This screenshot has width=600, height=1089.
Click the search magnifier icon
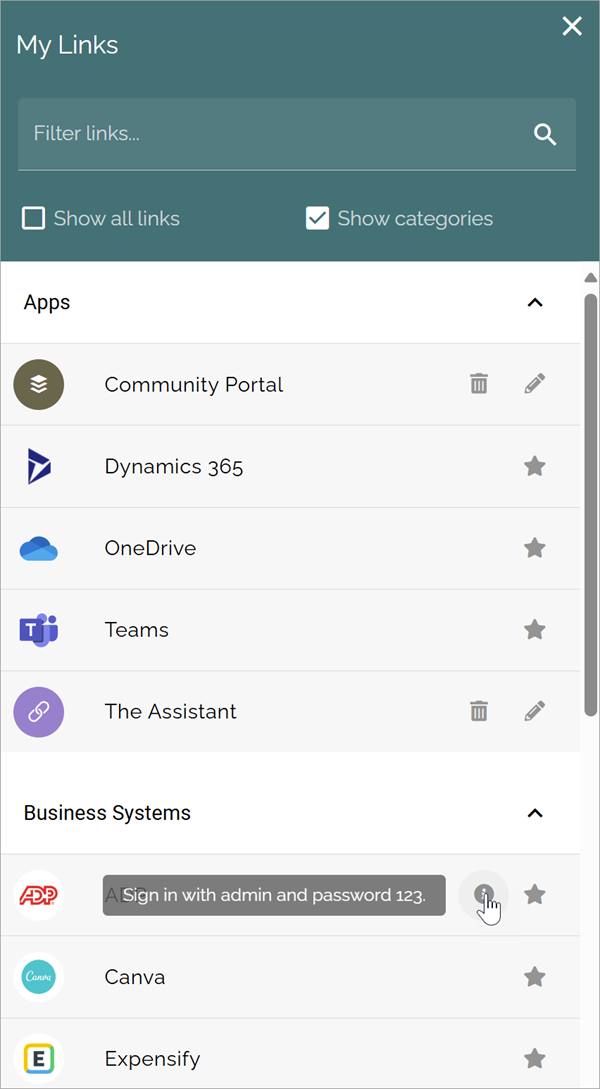(x=545, y=134)
